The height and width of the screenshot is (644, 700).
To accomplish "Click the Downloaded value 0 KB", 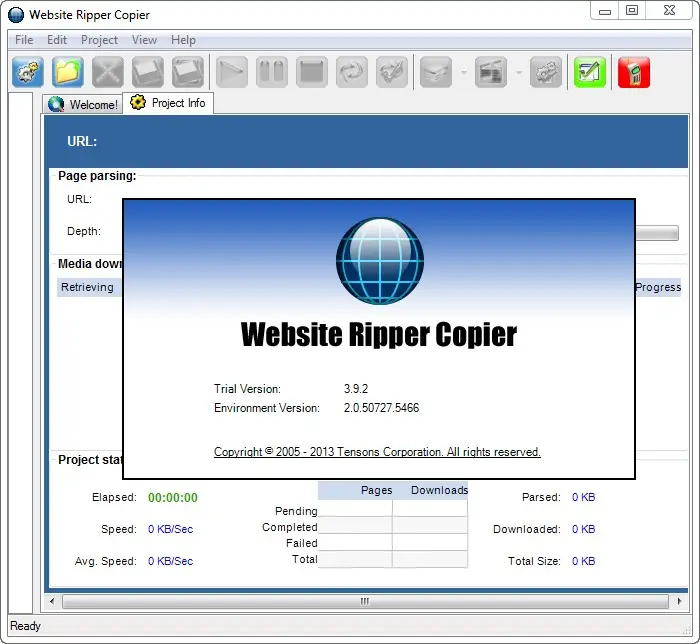I will 583,529.
